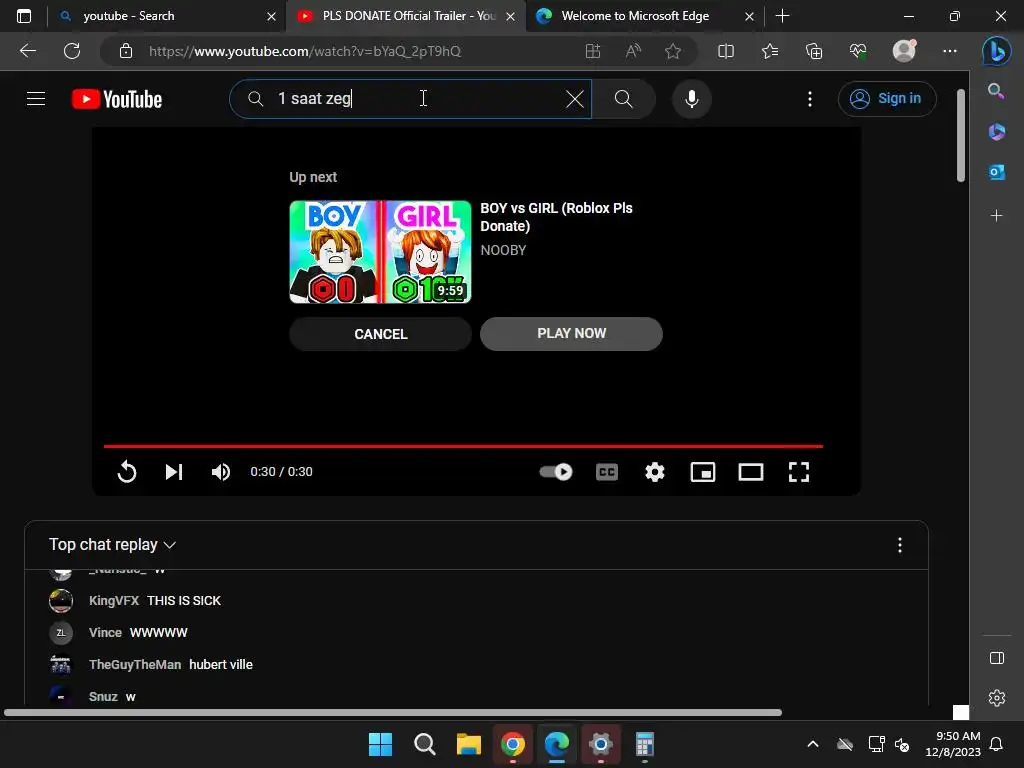Image resolution: width=1024 pixels, height=768 pixels.
Task: Open Microsoft 365 sidebar icon
Action: (x=997, y=131)
